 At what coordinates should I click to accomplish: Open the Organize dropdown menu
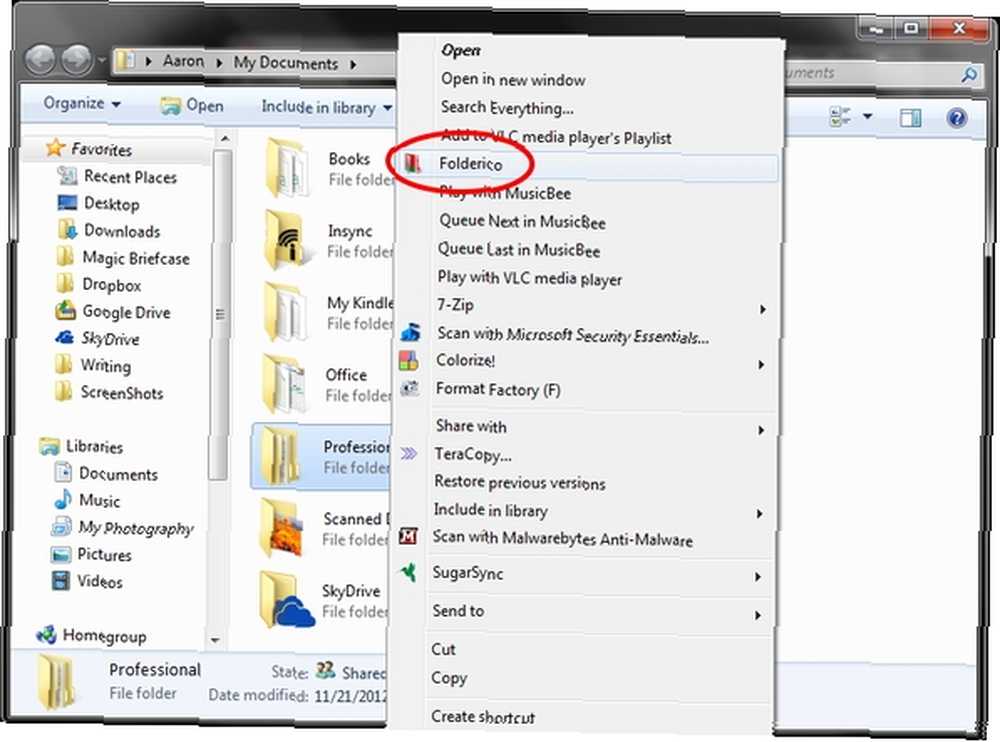pos(82,103)
